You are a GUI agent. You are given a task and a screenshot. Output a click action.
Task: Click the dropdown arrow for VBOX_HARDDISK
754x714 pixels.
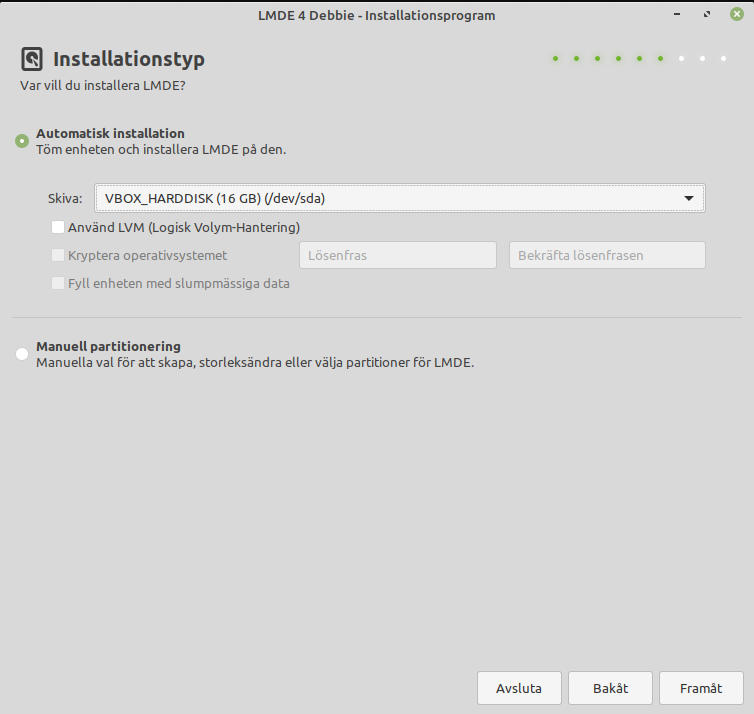click(x=688, y=198)
